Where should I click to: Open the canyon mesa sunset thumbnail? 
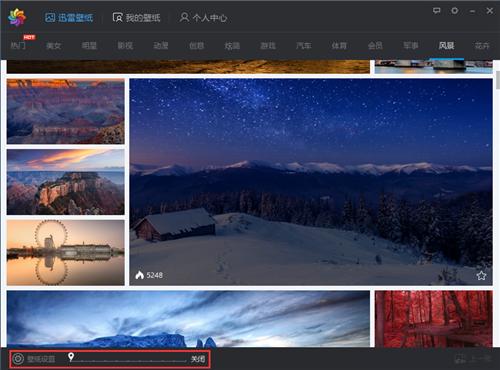tap(66, 182)
